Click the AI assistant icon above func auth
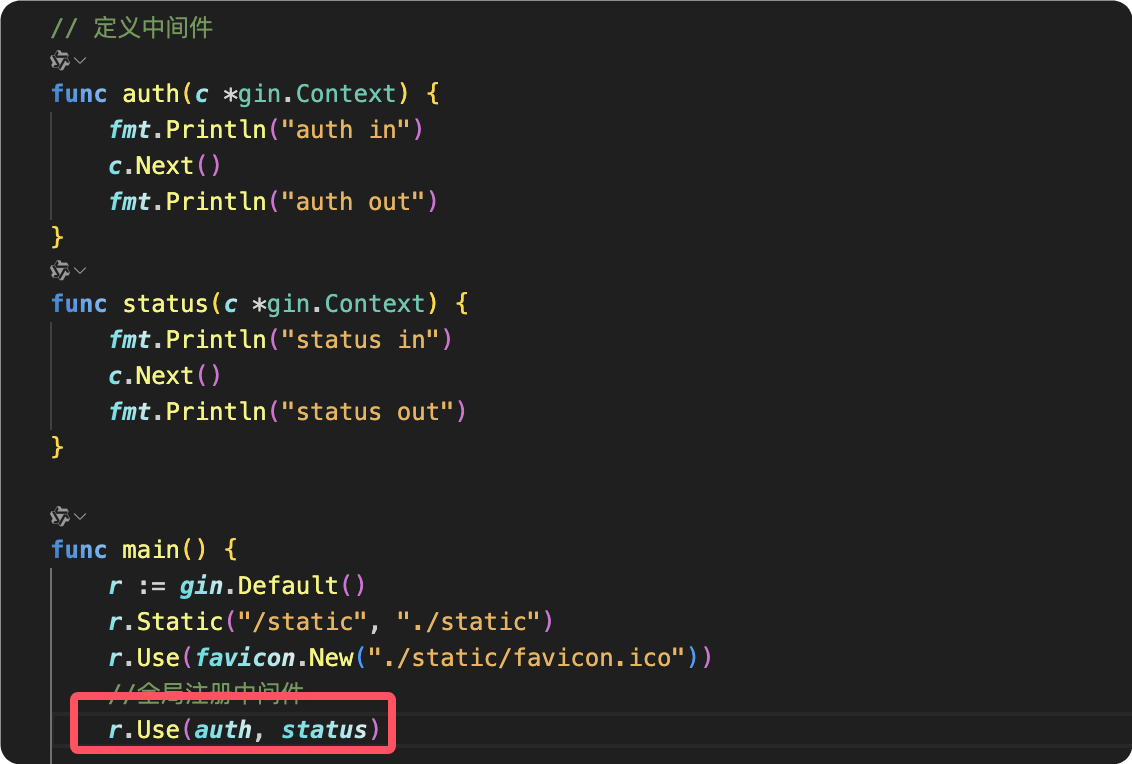 (60, 61)
